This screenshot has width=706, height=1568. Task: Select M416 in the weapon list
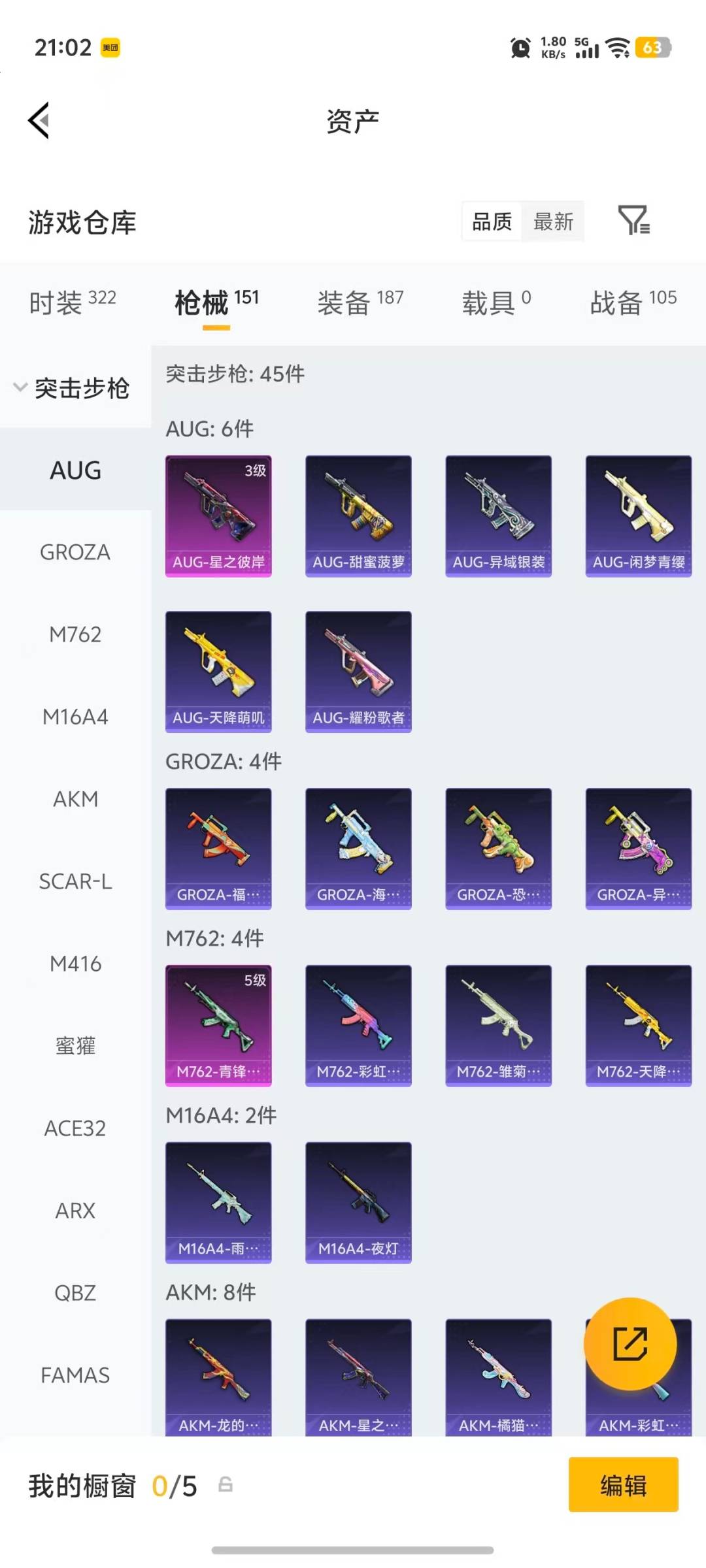(75, 964)
